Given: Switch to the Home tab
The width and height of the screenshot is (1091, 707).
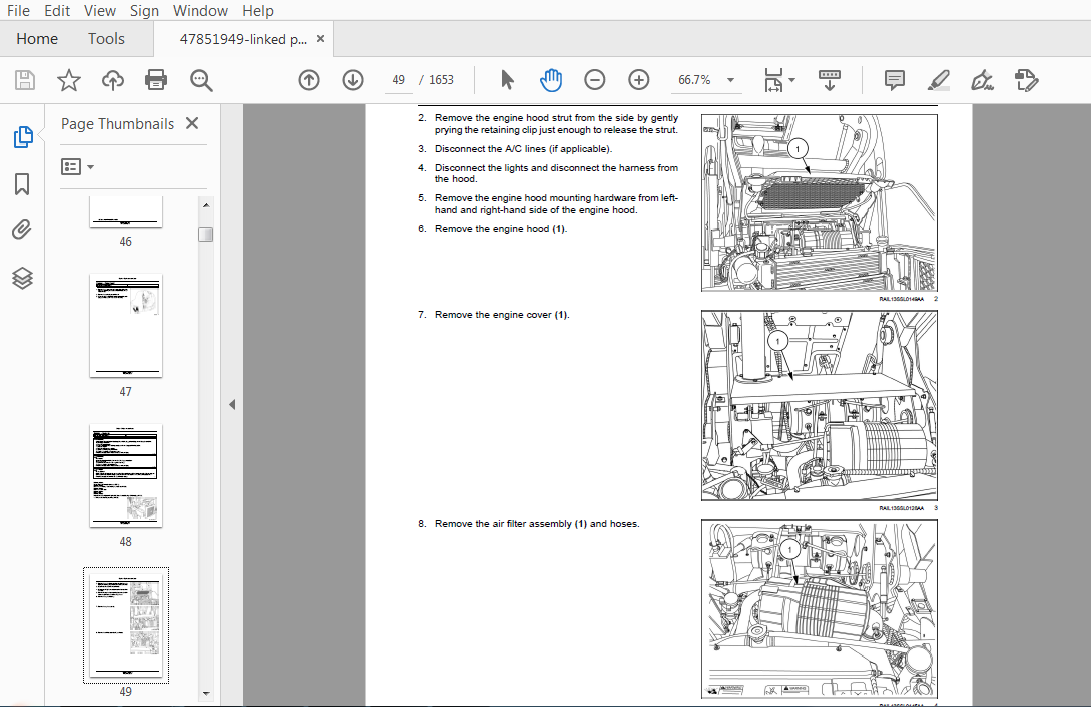Looking at the screenshot, I should click(x=37, y=39).
